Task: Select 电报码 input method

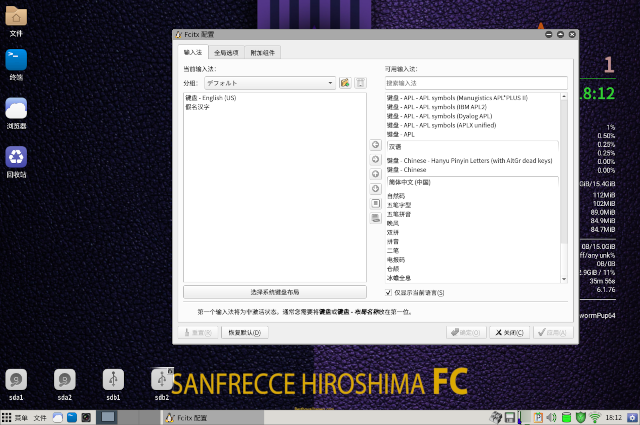Action: [x=473, y=260]
